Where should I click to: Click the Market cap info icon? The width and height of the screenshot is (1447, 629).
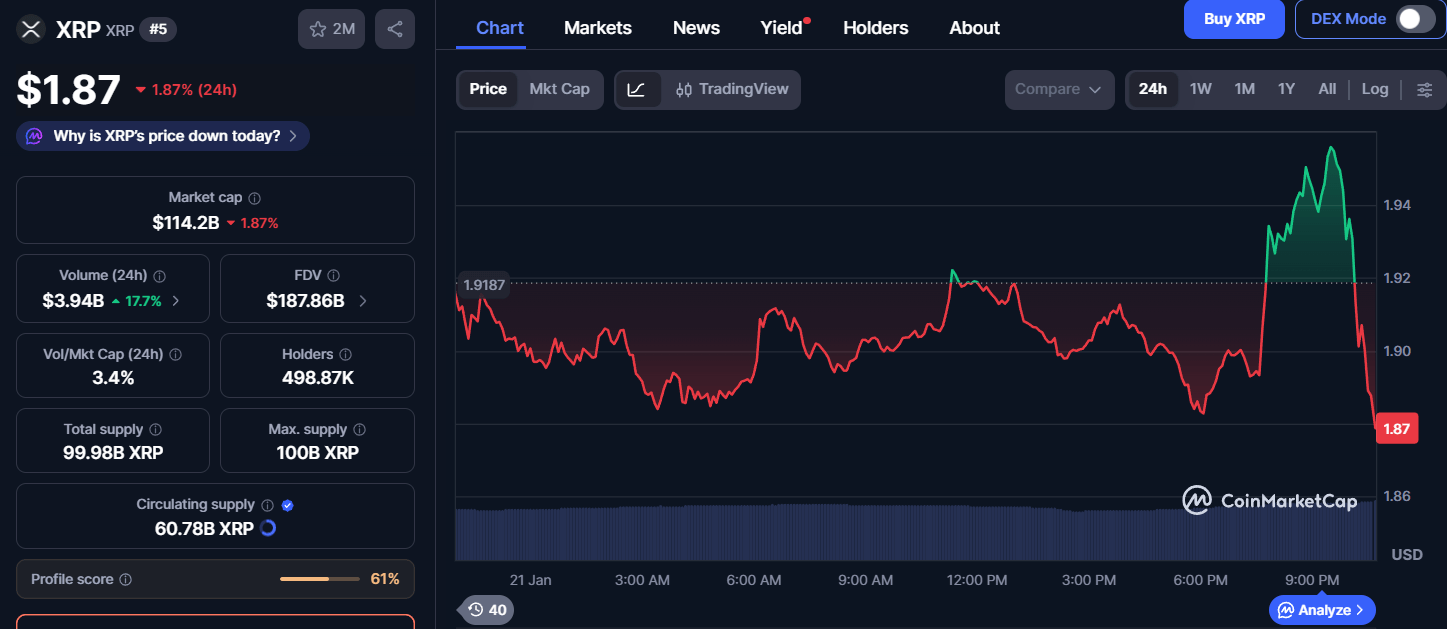pyautogui.click(x=255, y=198)
